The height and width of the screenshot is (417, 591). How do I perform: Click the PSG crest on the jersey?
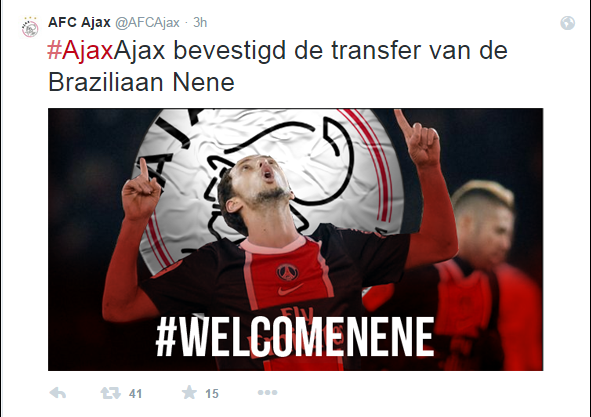tap(287, 272)
